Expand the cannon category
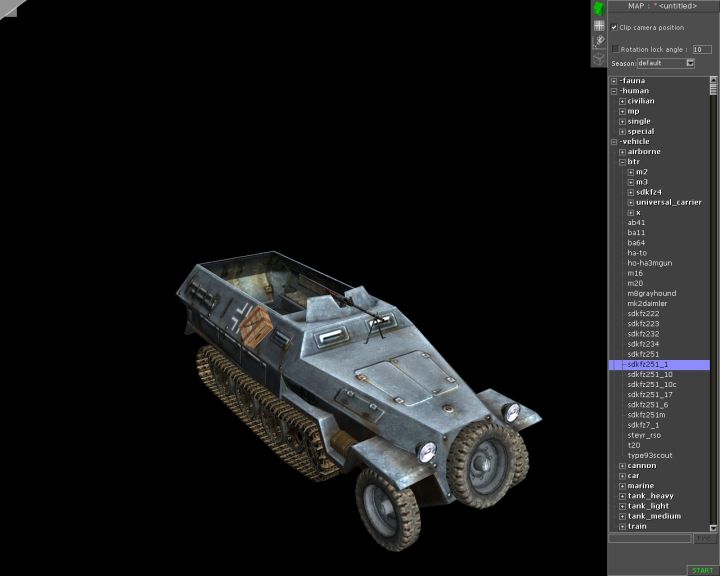 622,466
